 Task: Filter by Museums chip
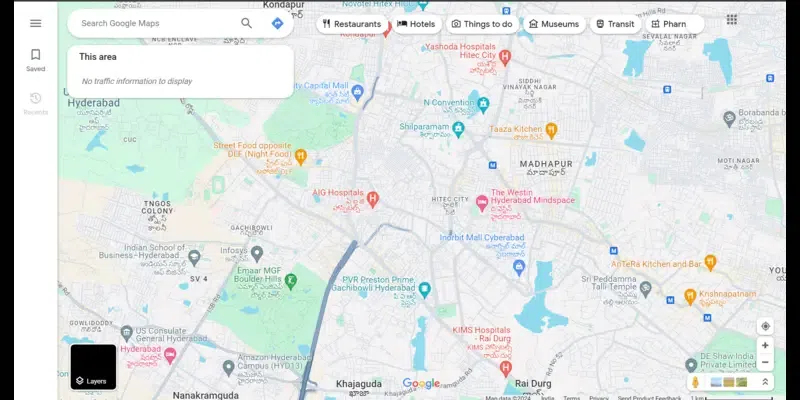pyautogui.click(x=555, y=24)
